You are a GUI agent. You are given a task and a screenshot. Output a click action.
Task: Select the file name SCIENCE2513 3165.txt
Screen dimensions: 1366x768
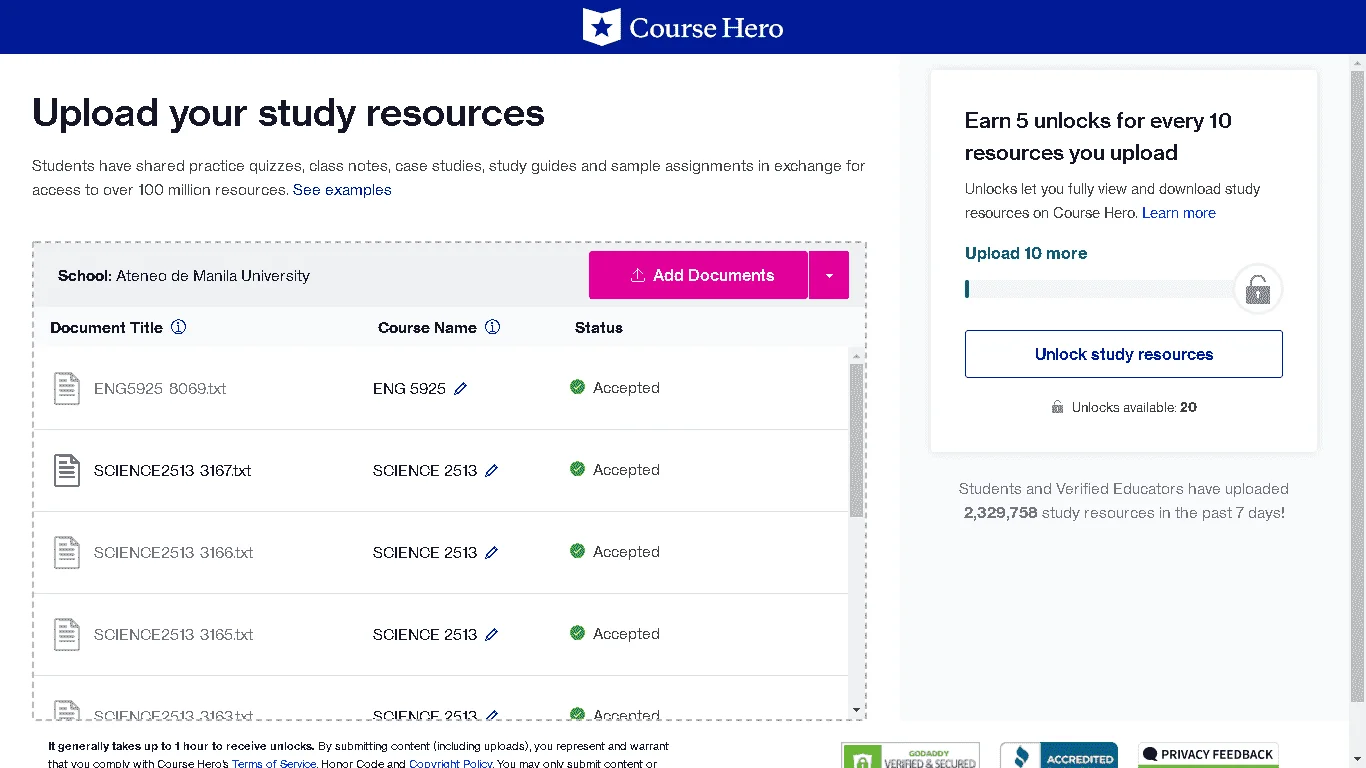click(174, 634)
